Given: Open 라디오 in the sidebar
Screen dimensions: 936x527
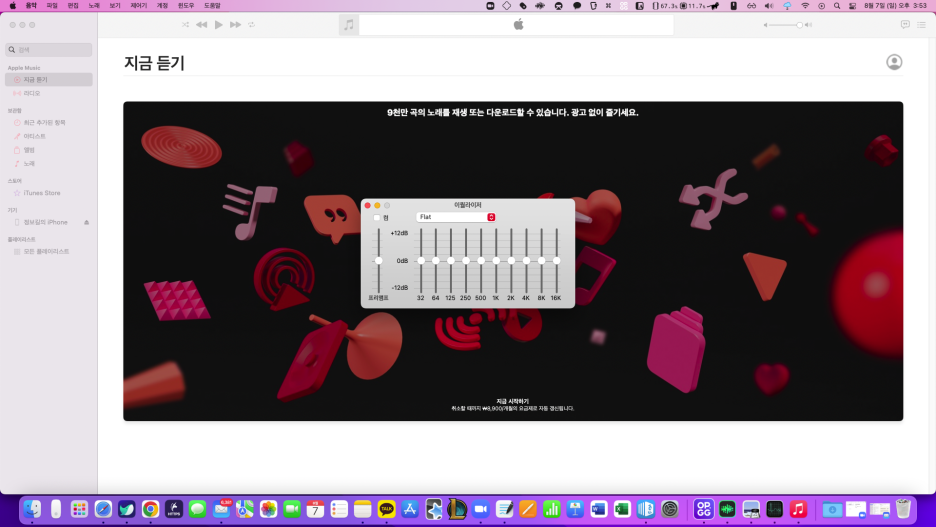Looking at the screenshot, I should [49, 93].
